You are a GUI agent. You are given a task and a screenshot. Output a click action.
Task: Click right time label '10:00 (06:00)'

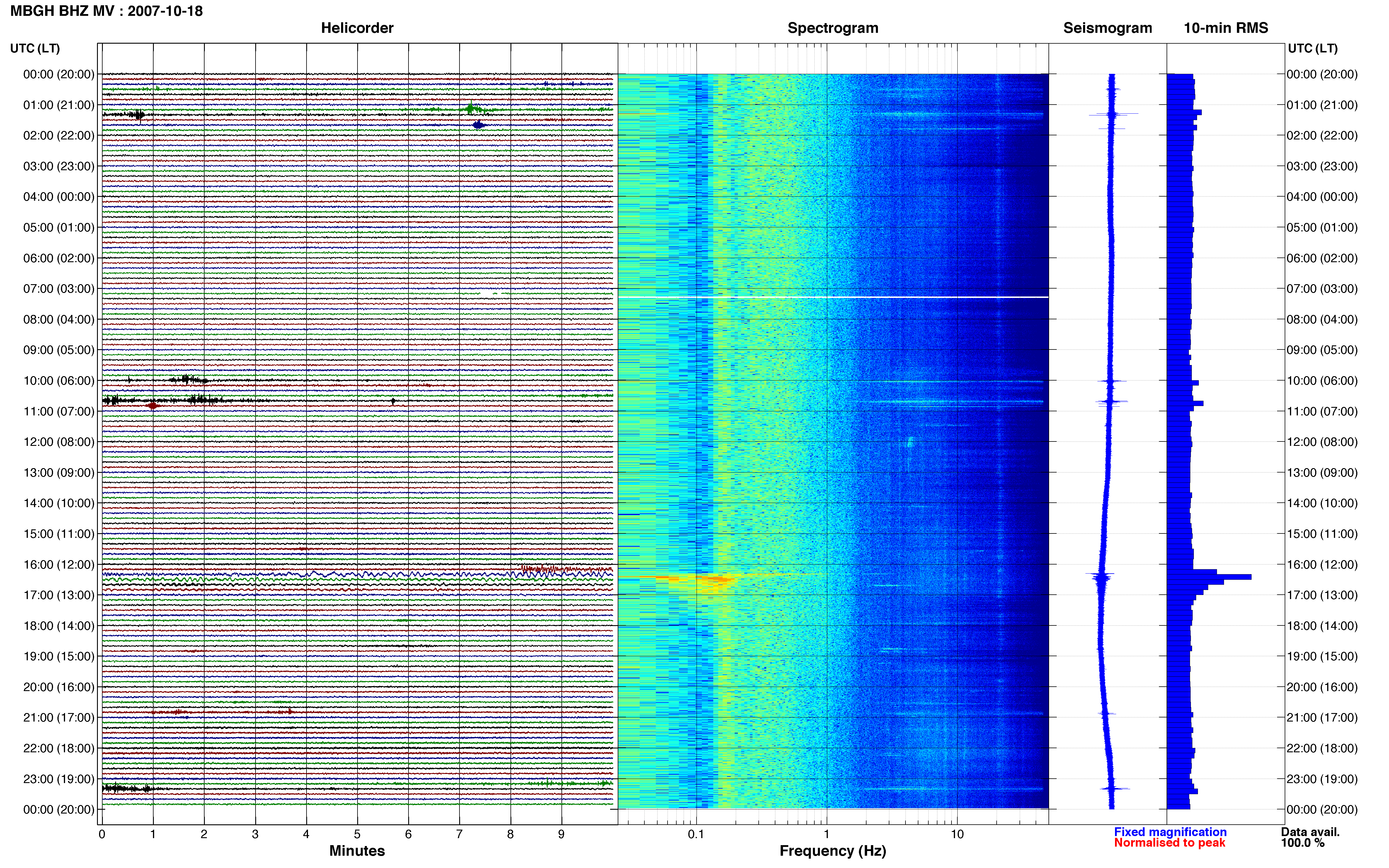(x=1322, y=381)
